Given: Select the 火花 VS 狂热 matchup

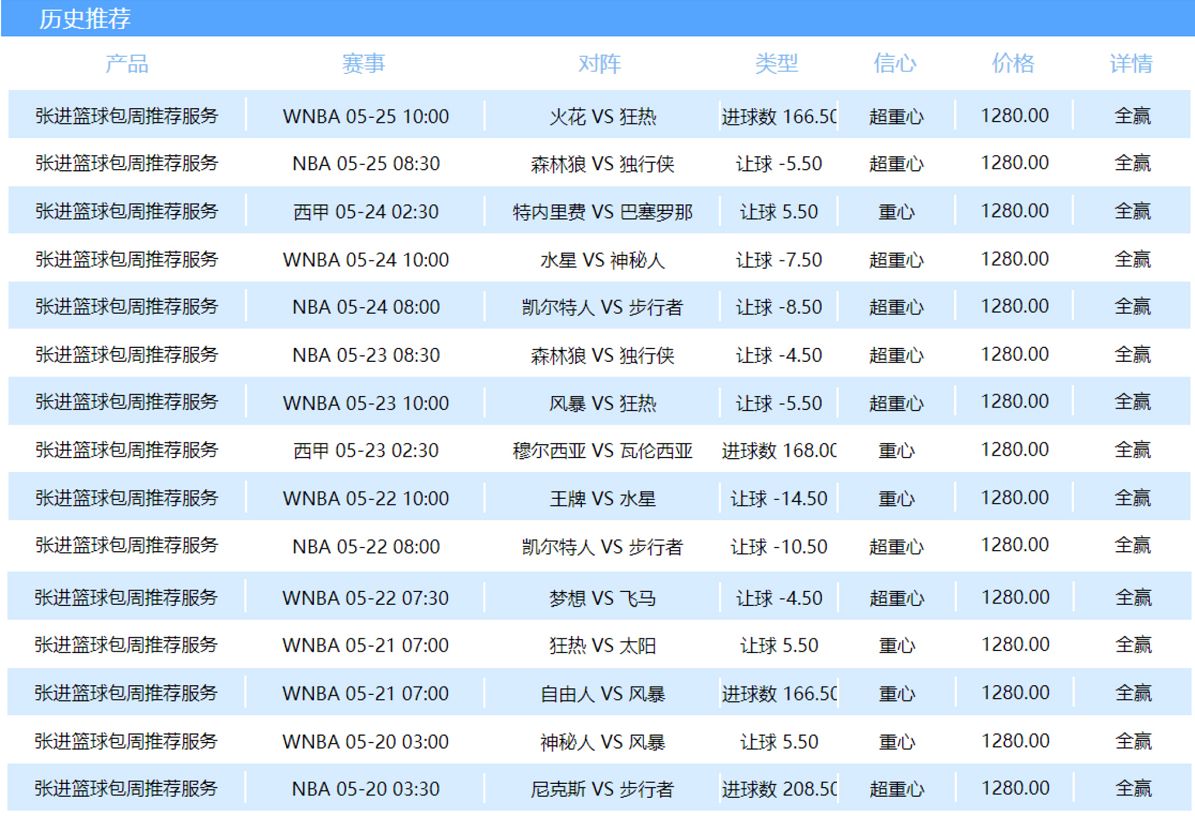Looking at the screenshot, I should point(603,117).
